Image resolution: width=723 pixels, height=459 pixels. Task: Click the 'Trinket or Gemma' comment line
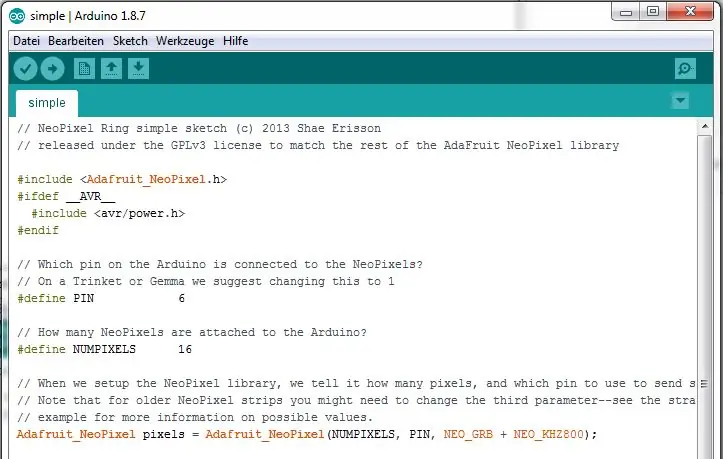click(206, 281)
